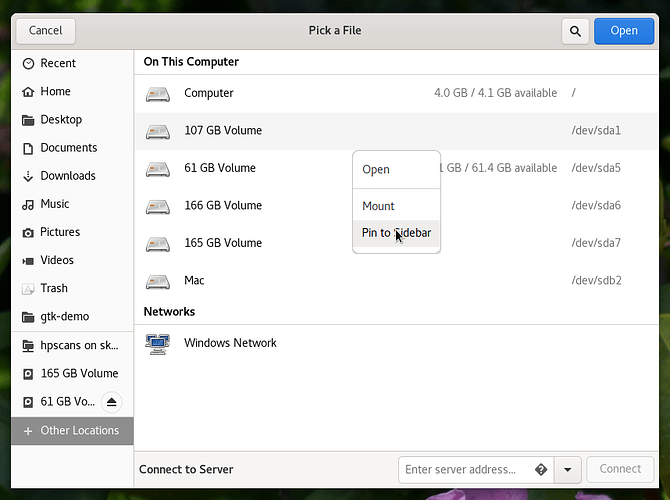The image size is (670, 500).
Task: Open Videos label in sidebar
Action: pyautogui.click(x=57, y=261)
